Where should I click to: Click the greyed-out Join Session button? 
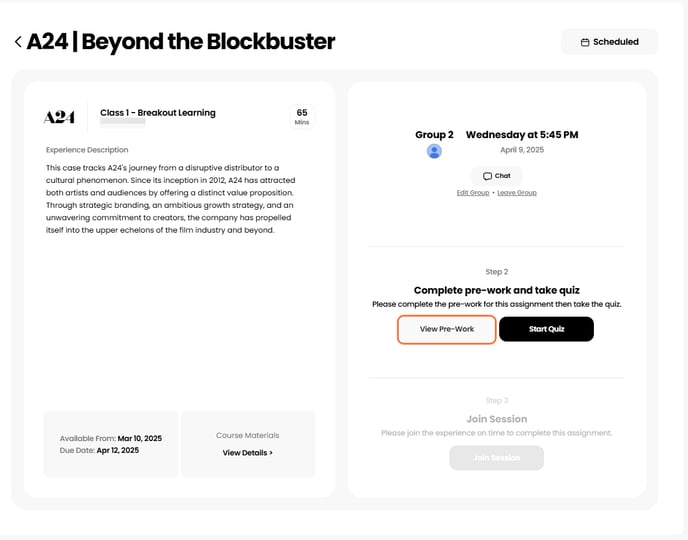click(x=496, y=458)
